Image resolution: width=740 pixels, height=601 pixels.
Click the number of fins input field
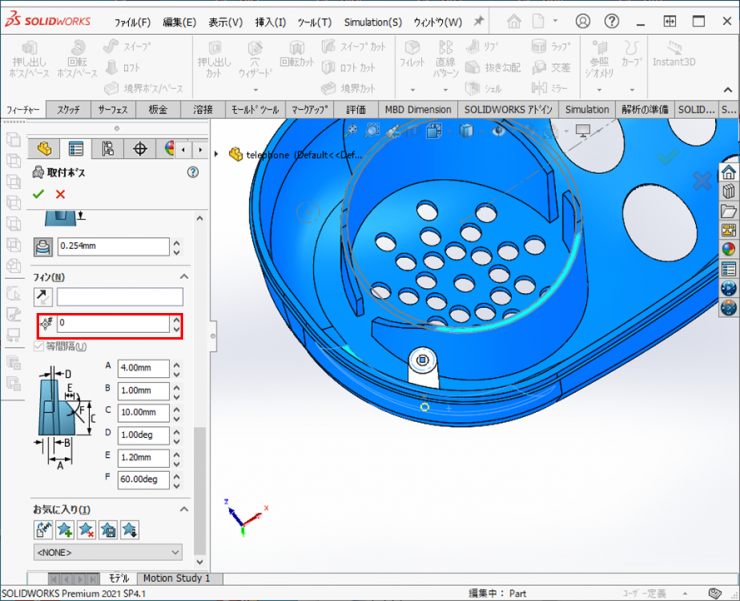(x=112, y=323)
